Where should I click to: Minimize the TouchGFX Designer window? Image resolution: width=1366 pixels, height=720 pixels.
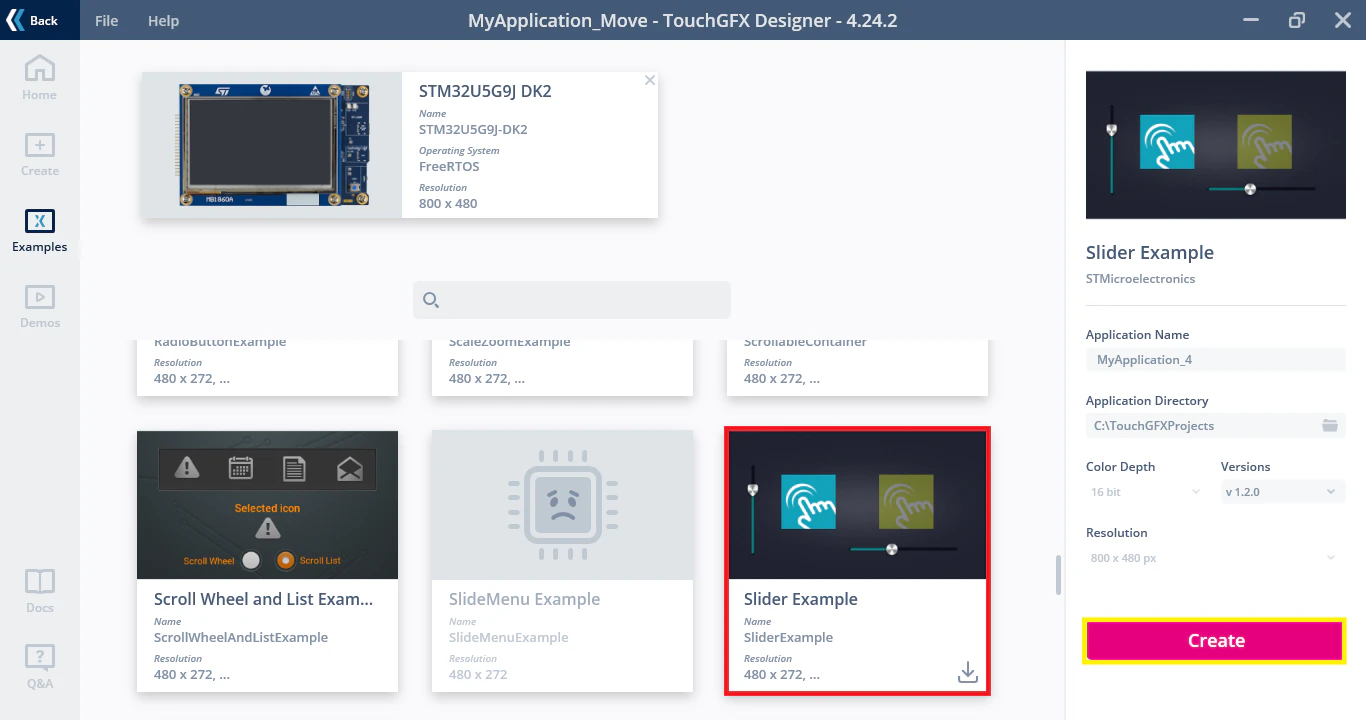1250,20
